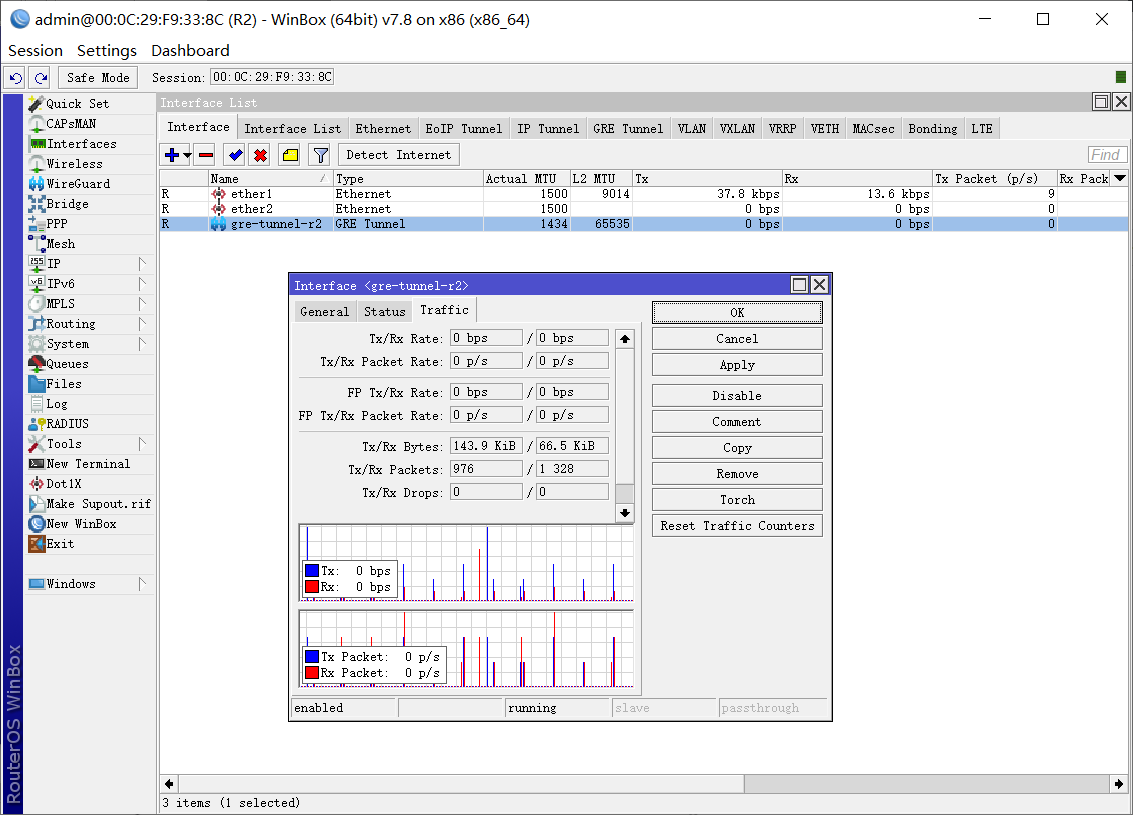Open CAPsMAN from sidebar

[71, 124]
